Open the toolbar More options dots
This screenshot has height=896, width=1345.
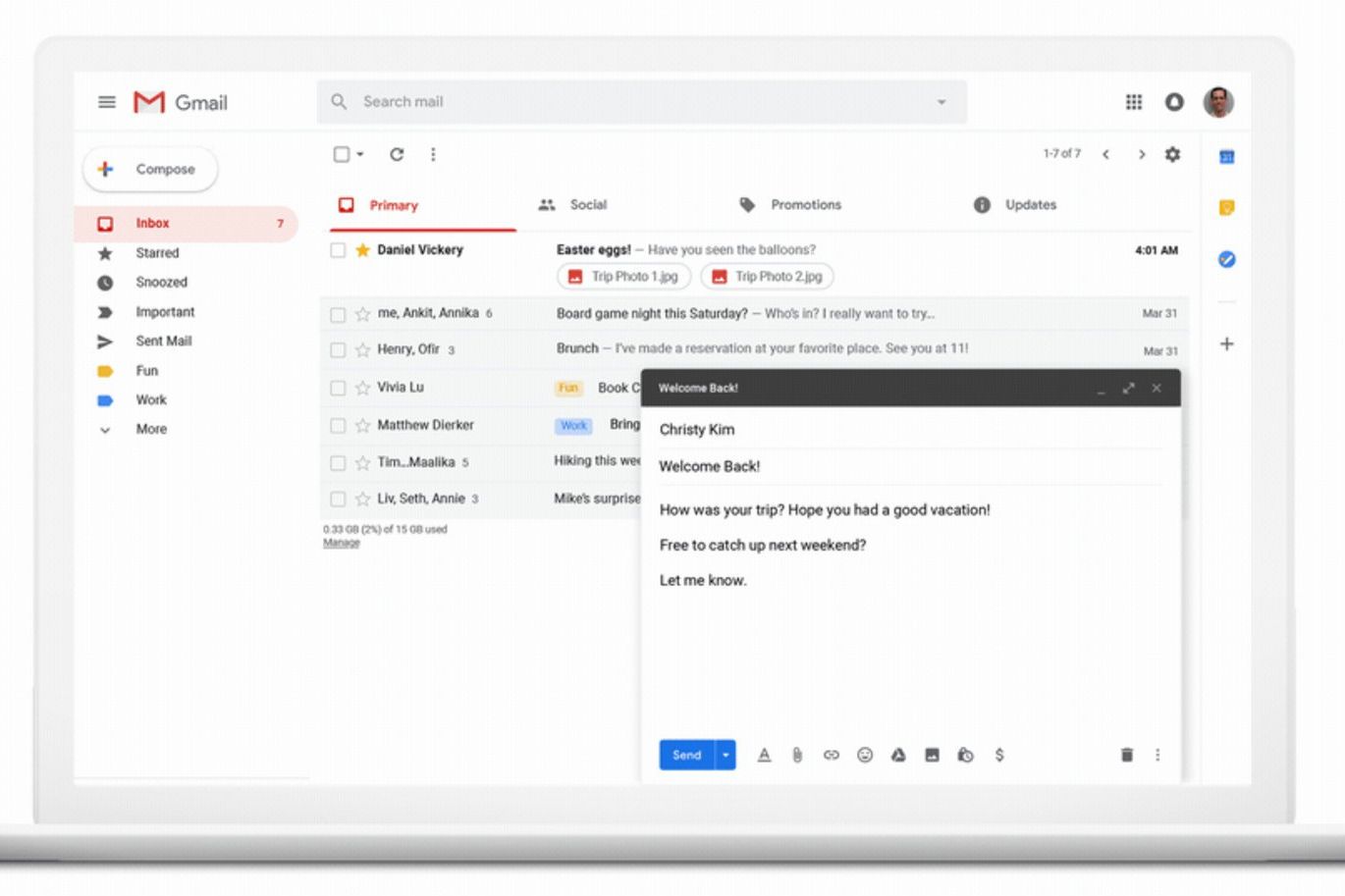coord(433,154)
